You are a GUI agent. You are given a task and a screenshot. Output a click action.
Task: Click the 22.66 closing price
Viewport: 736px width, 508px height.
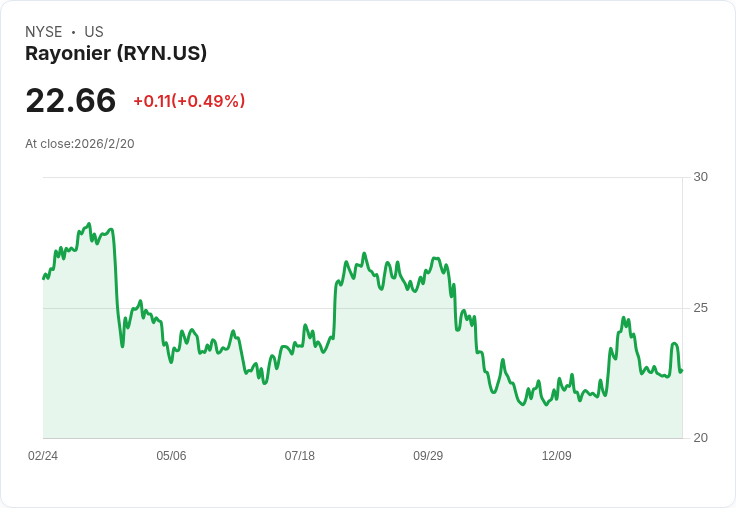tap(70, 101)
